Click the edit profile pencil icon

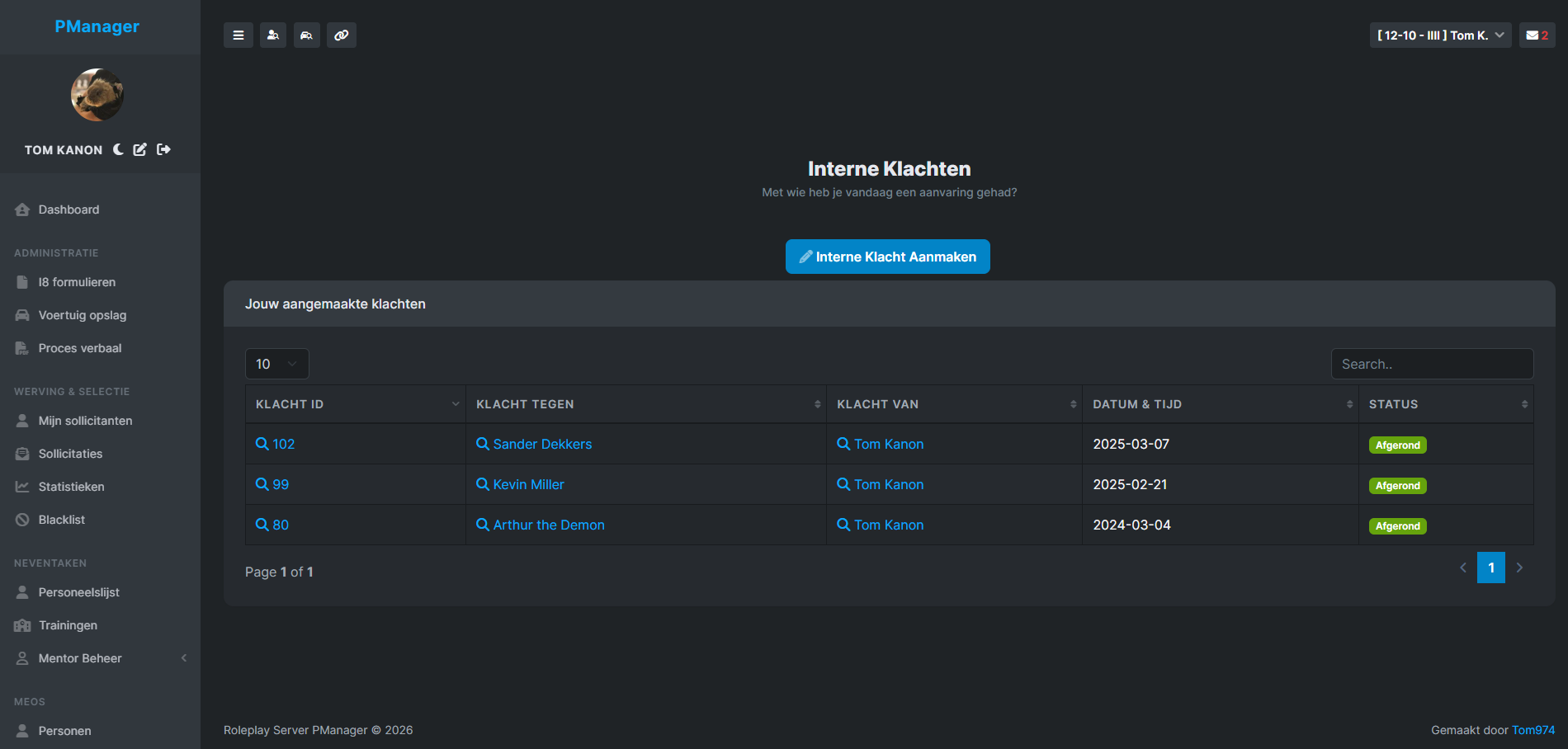139,149
